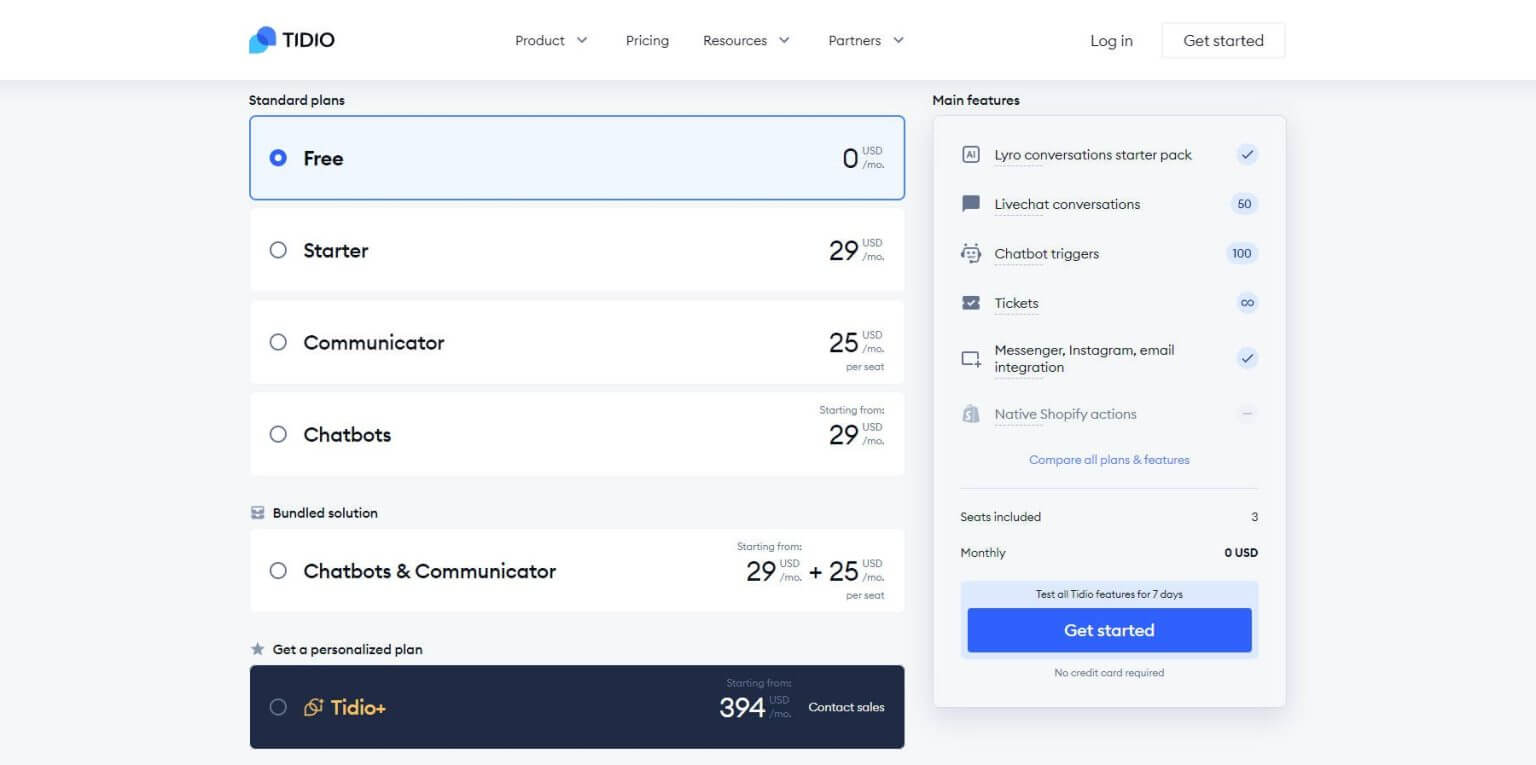Click the Tidio logo icon

(263, 40)
